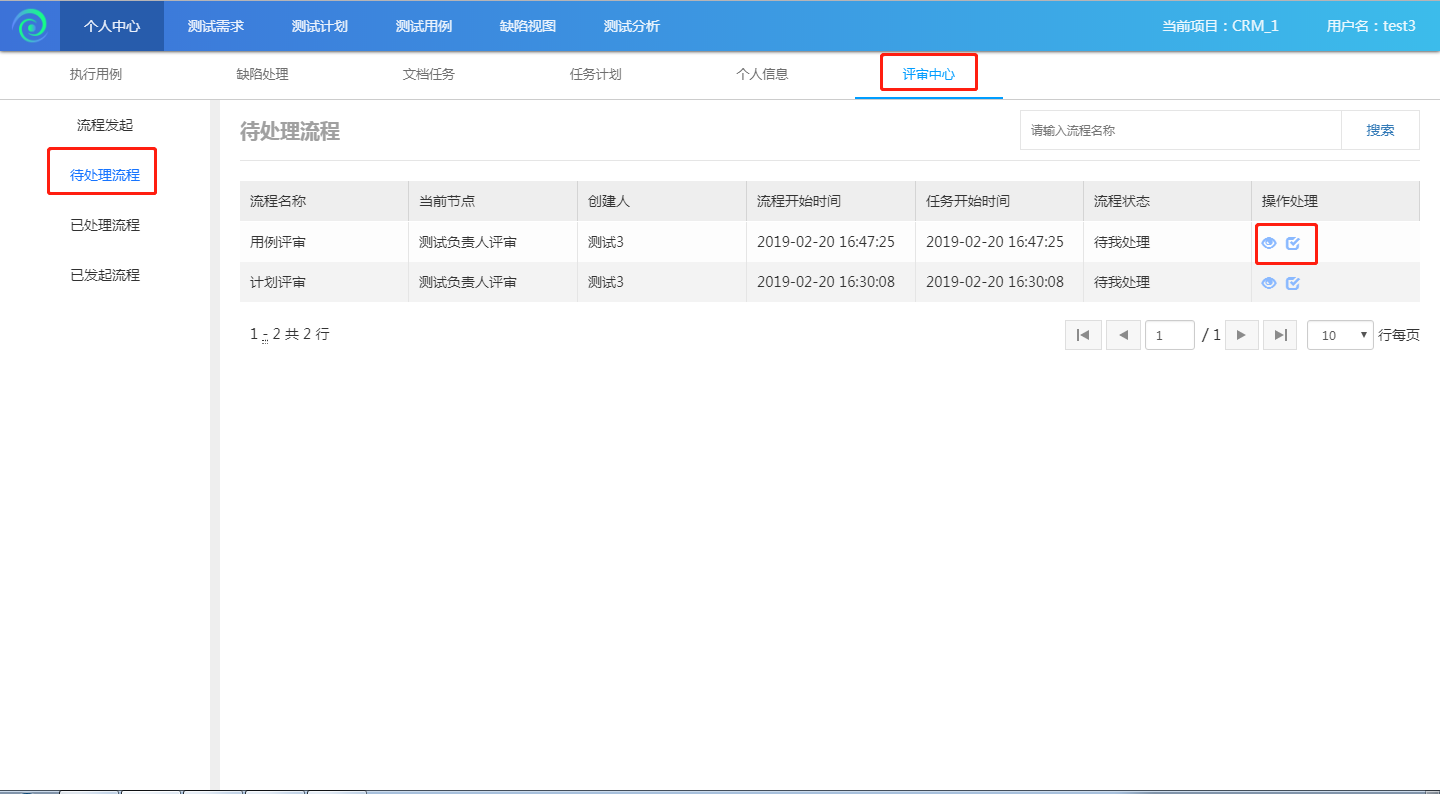This screenshot has height=794, width=1440.
Task: Click the handle icon for 用例评审 row
Action: [1293, 243]
